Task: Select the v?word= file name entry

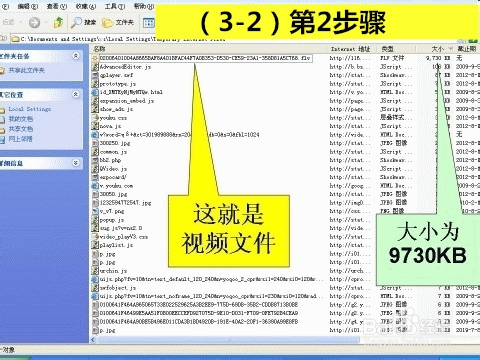Action: pyautogui.click(x=180, y=135)
